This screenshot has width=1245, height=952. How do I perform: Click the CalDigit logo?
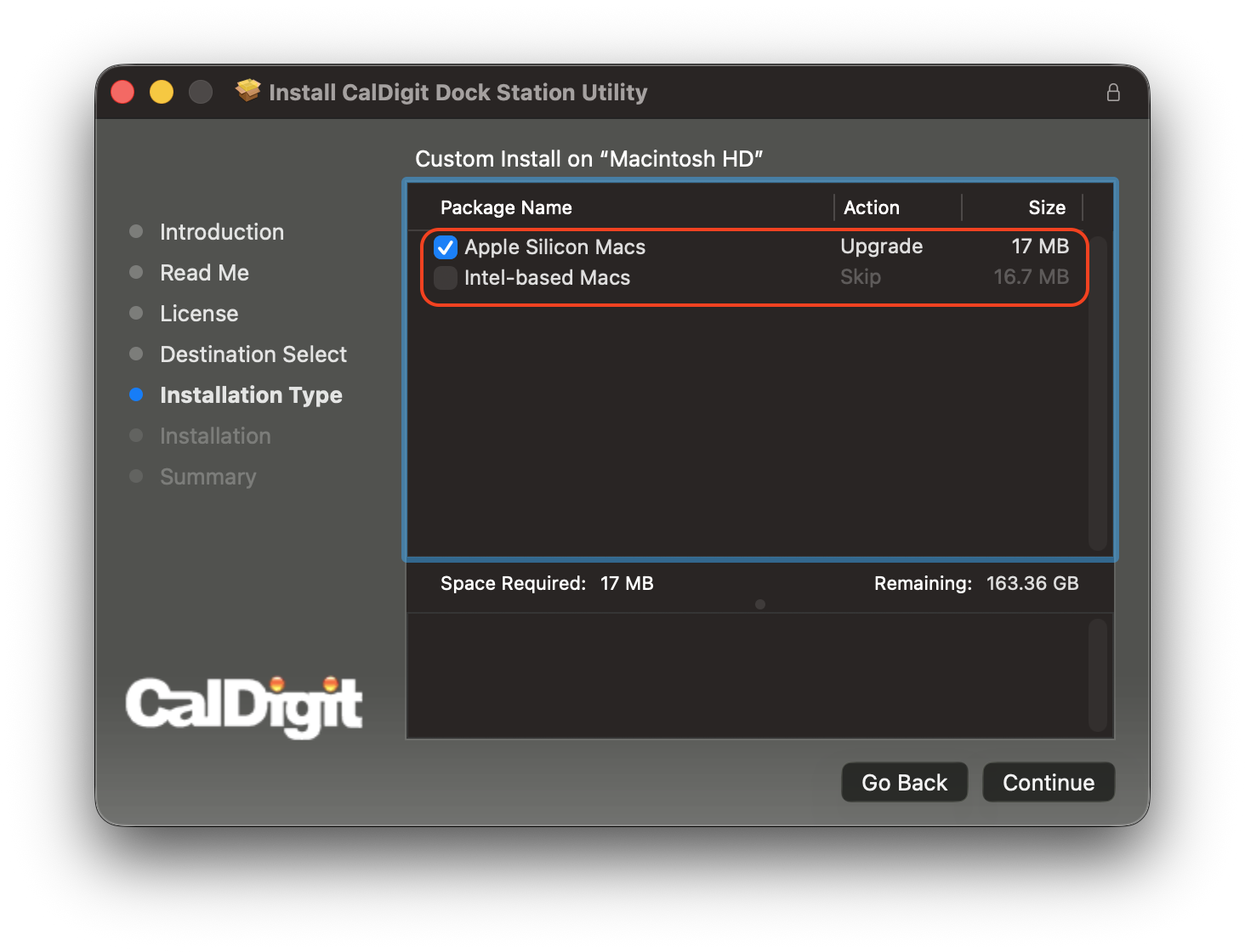click(x=244, y=706)
